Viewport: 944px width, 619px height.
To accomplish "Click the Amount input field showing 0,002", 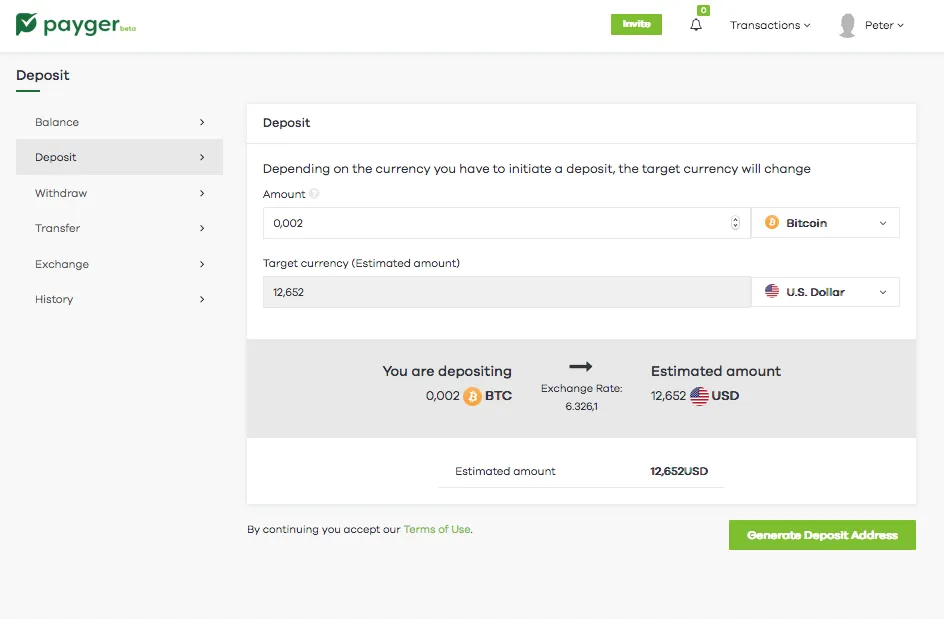I will (507, 223).
